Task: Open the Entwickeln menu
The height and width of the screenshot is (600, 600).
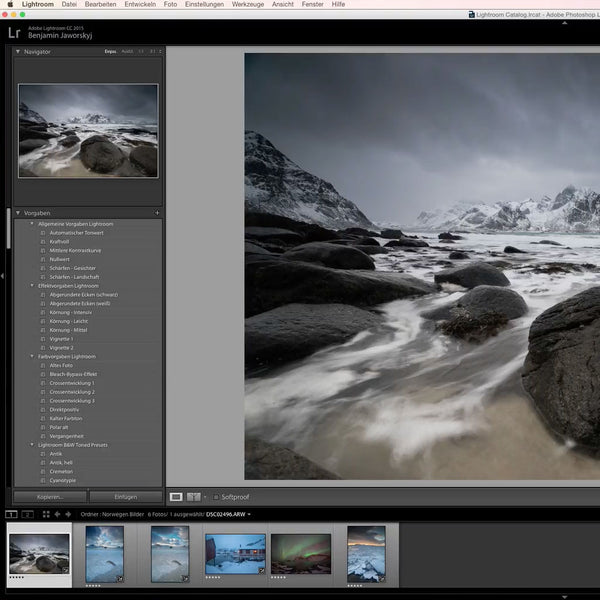Action: tap(140, 5)
